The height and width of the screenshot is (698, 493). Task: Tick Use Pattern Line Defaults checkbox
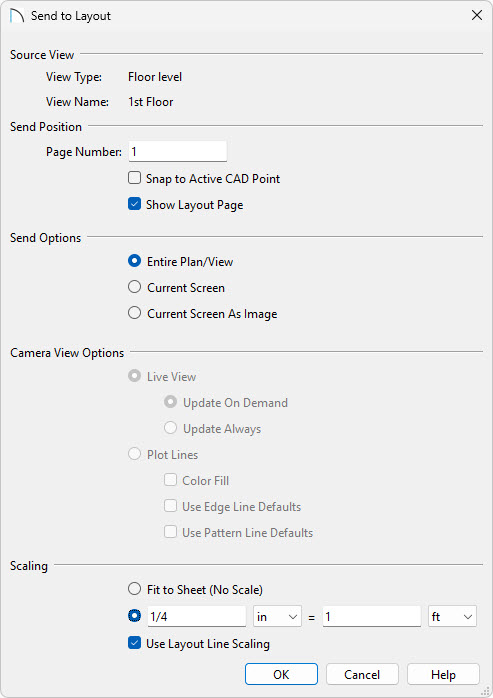coord(171,532)
